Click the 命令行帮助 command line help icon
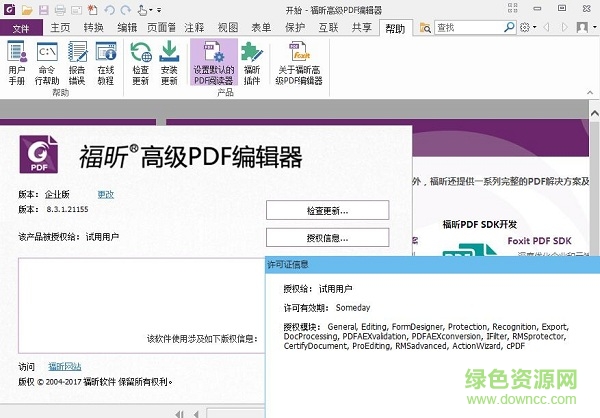Viewport: 600px width, 418px height. pyautogui.click(x=47, y=61)
